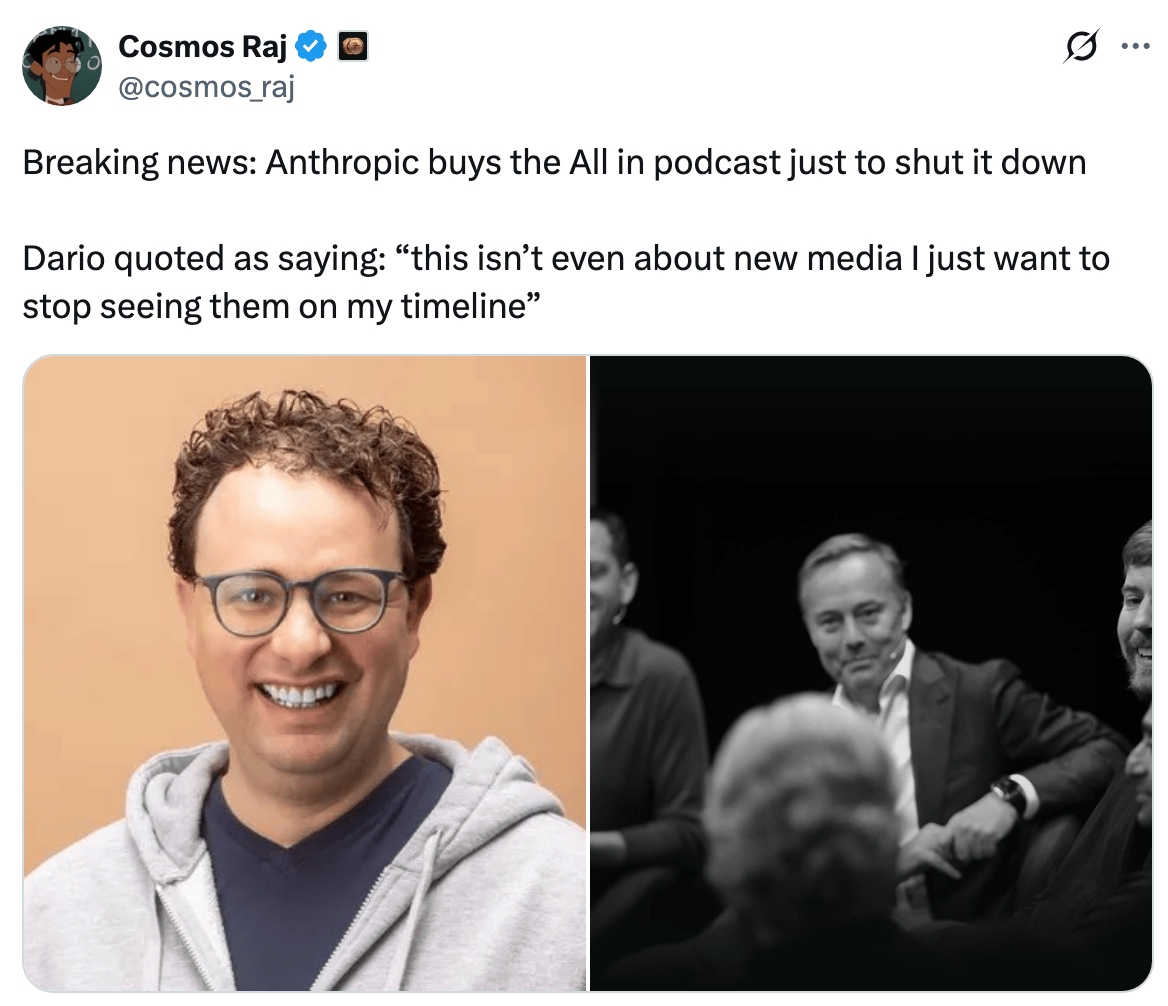The width and height of the screenshot is (1168, 1006).
Task: Open the left photo with peach background
Action: 305,673
